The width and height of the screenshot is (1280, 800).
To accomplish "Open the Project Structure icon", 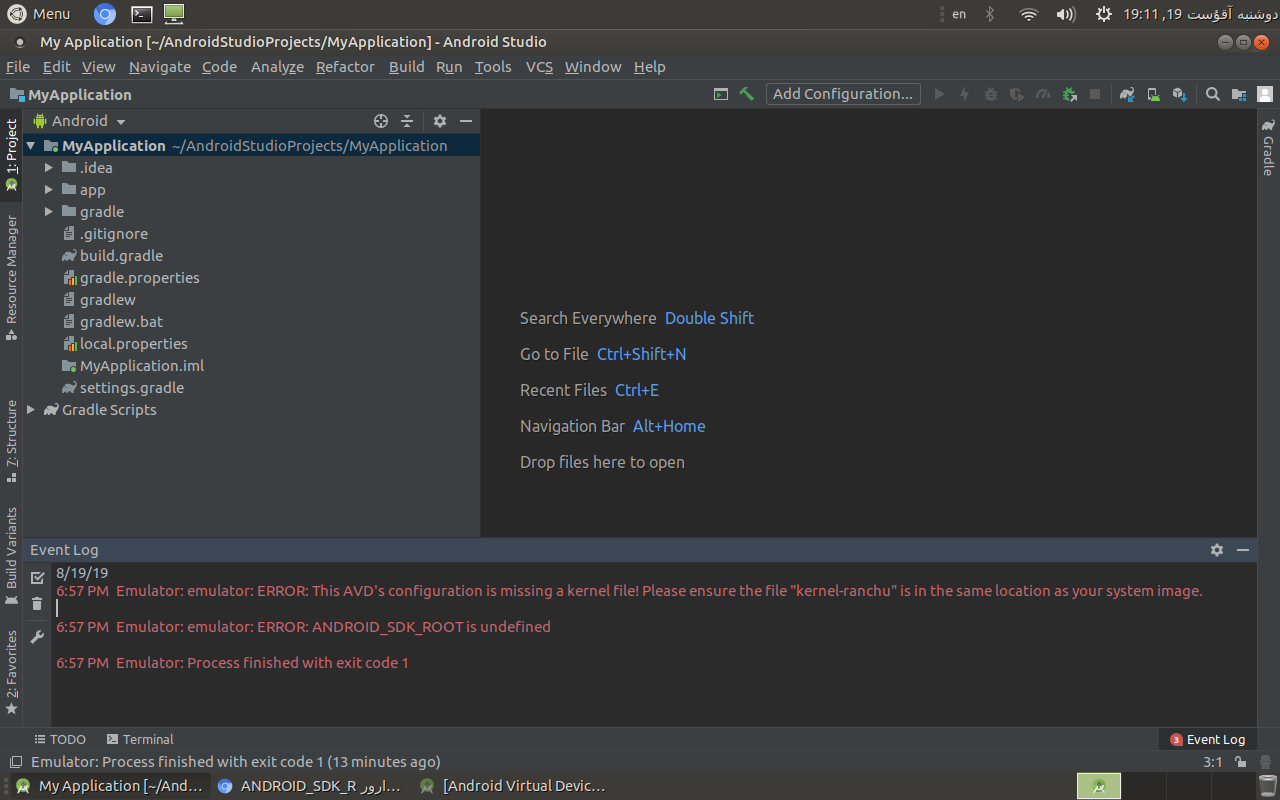I will point(1239,94).
